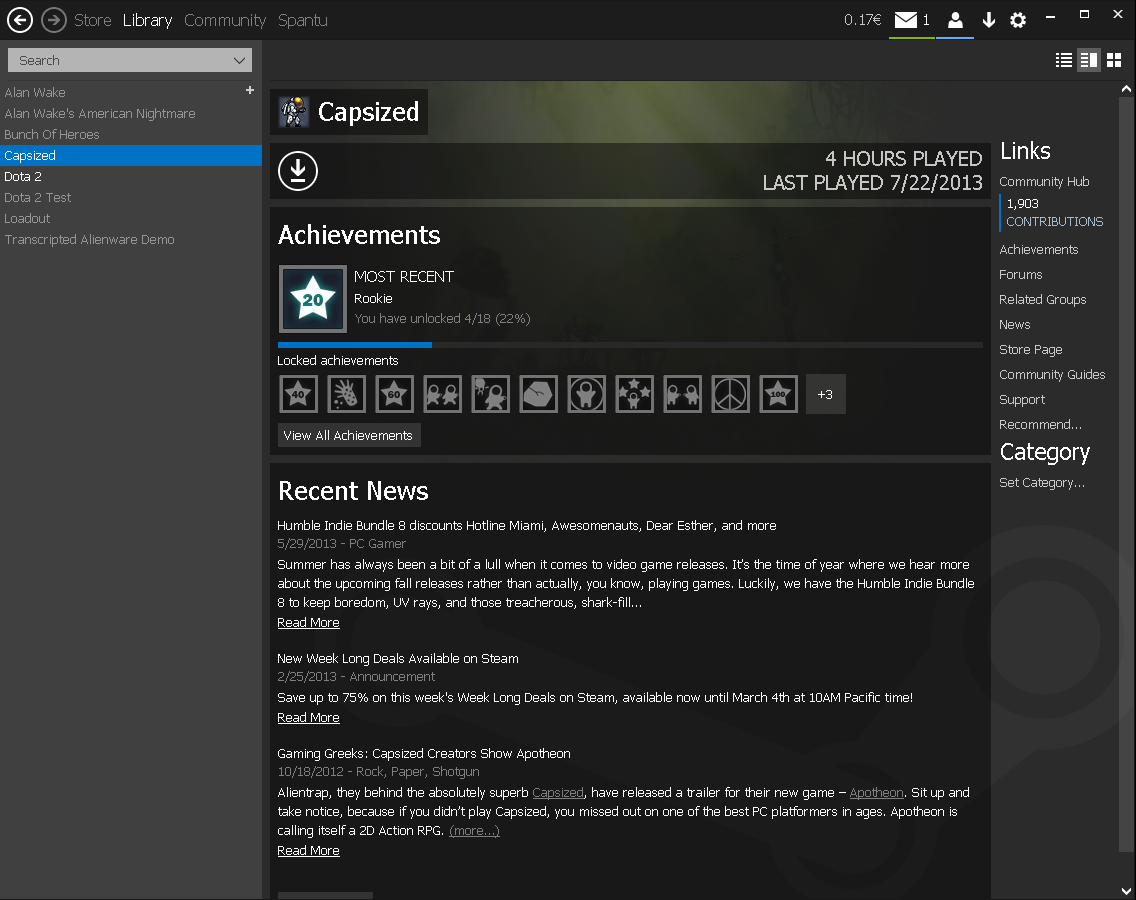Open the Capsized hyperlink in news text

click(557, 793)
